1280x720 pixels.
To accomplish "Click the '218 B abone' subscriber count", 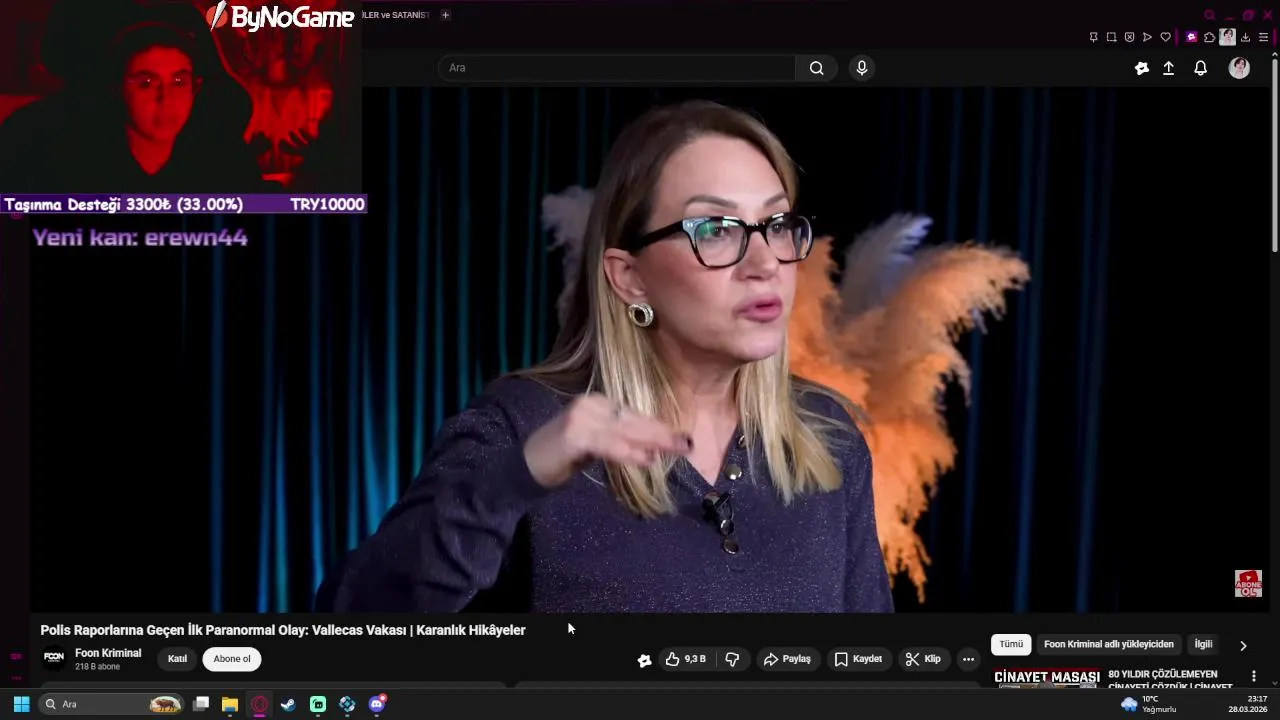I will tap(97, 667).
